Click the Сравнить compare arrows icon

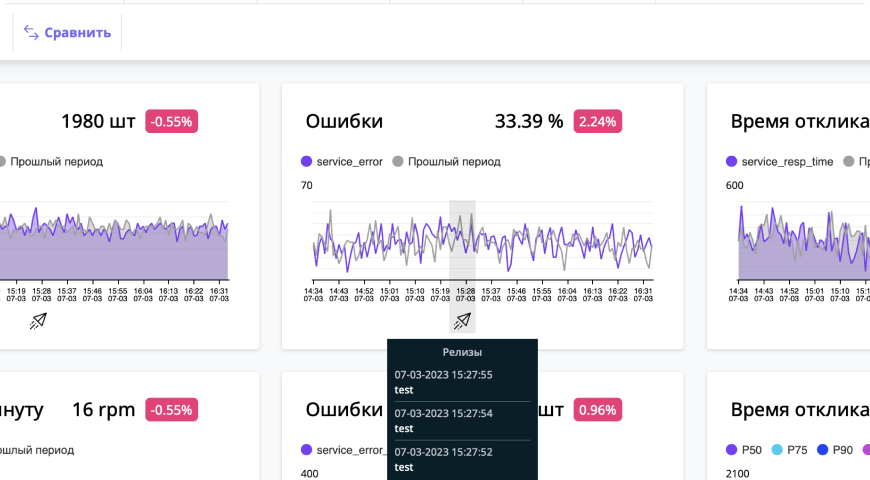pos(31,33)
